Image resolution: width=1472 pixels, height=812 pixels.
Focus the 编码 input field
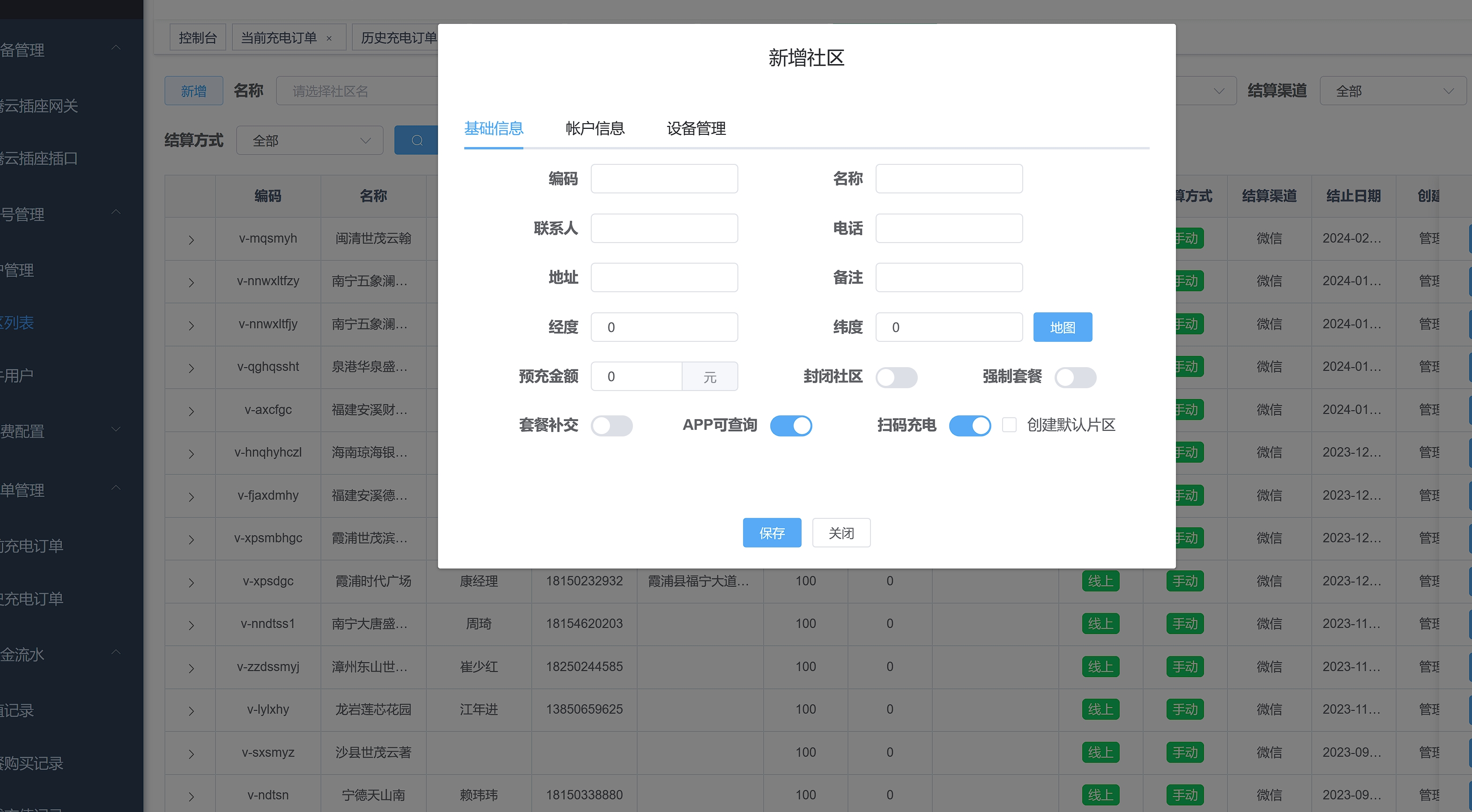[x=664, y=179]
